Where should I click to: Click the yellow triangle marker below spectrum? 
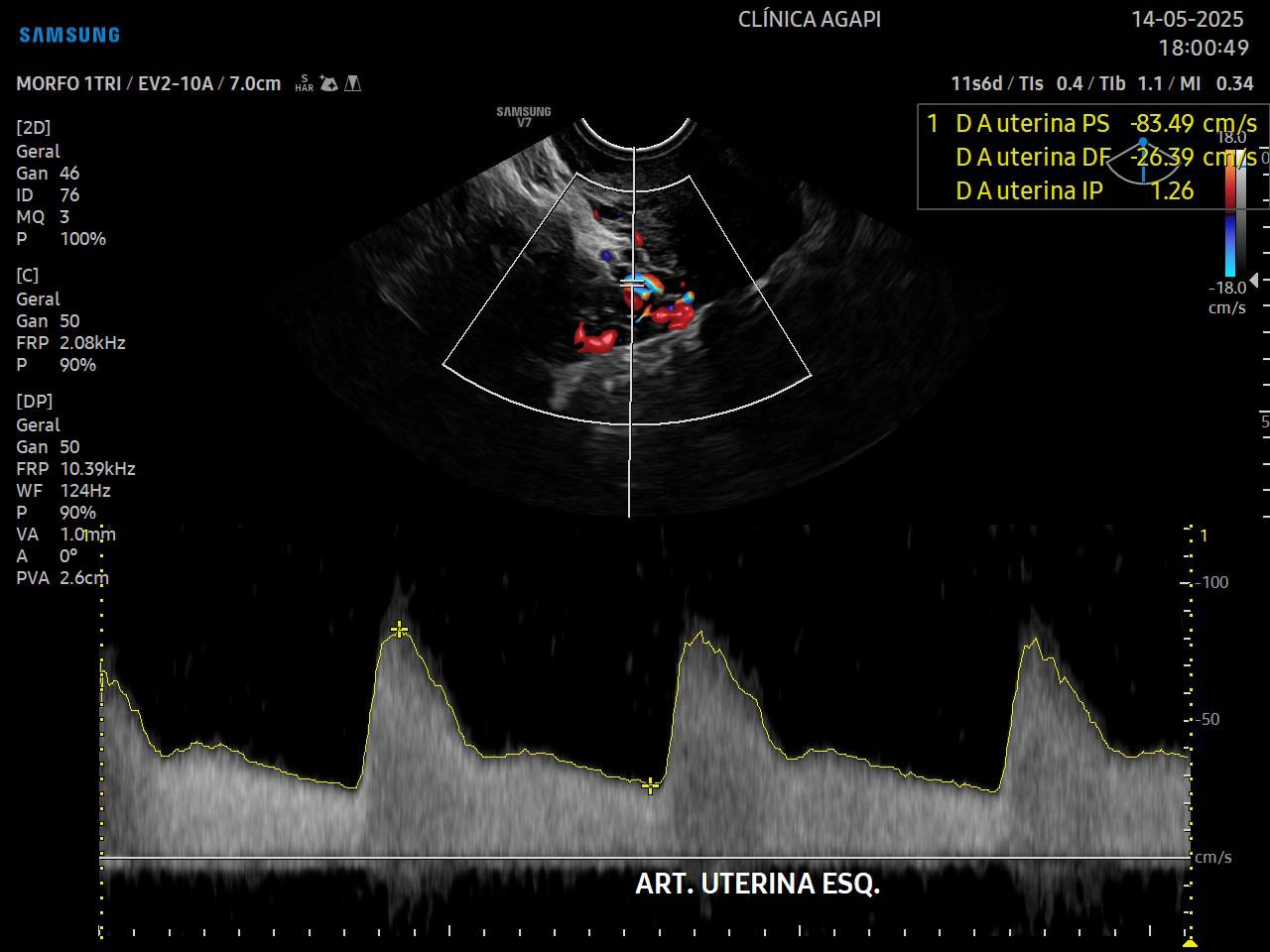click(x=1190, y=942)
